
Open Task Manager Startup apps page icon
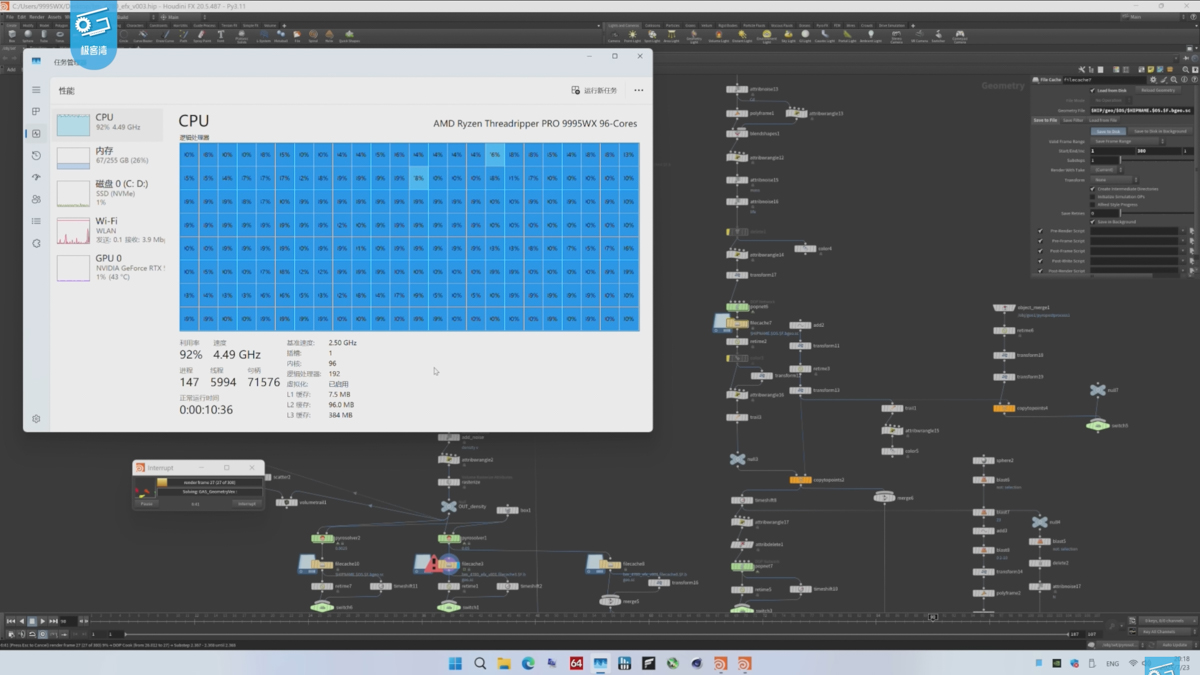(x=36, y=178)
